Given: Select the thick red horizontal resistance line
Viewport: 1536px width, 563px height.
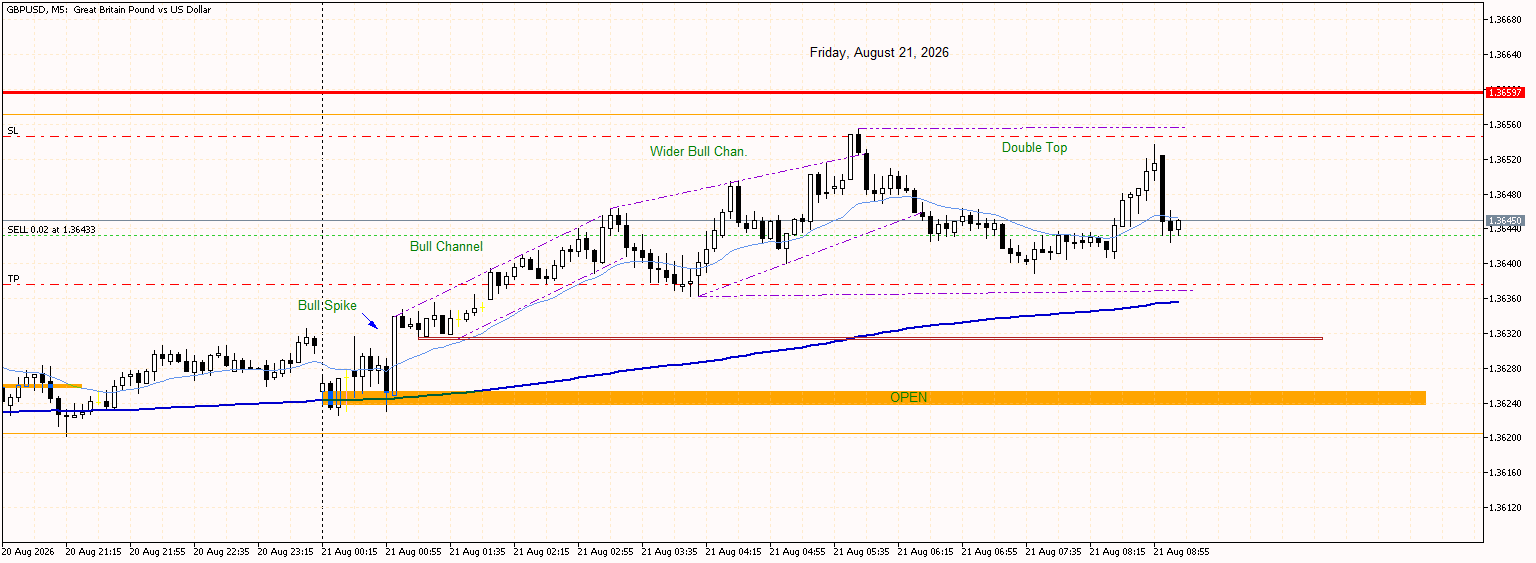Looking at the screenshot, I should (740, 92).
